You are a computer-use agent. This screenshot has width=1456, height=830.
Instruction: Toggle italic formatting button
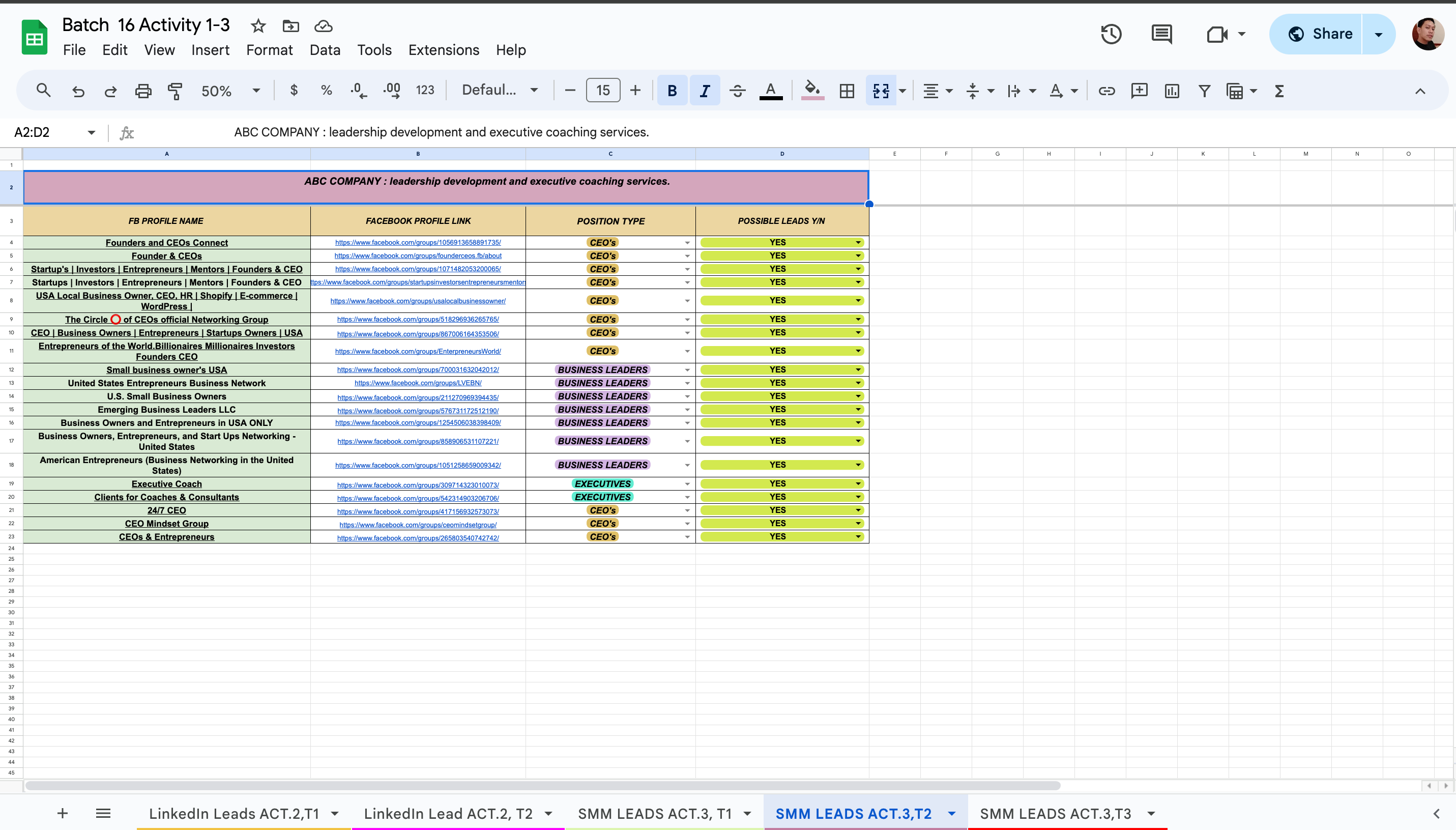click(705, 91)
